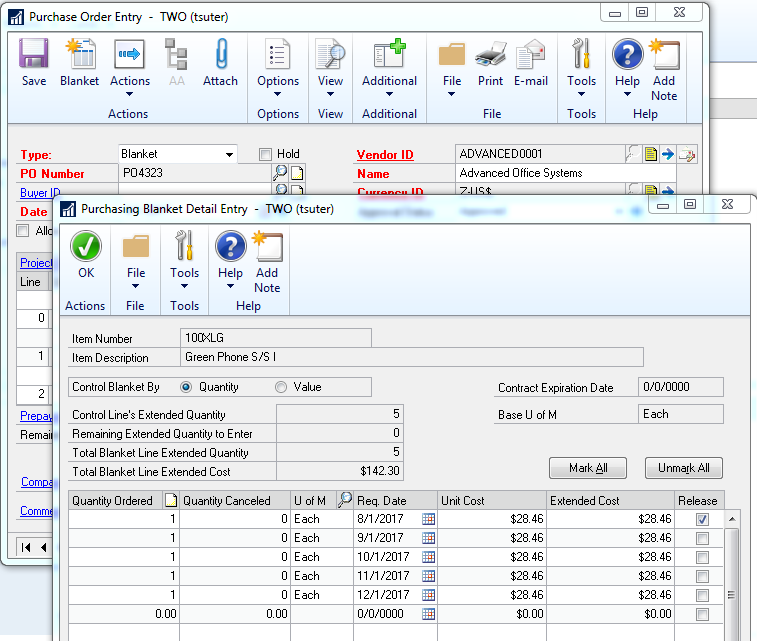Open the Options list icon
The image size is (757, 641).
coord(278,54)
